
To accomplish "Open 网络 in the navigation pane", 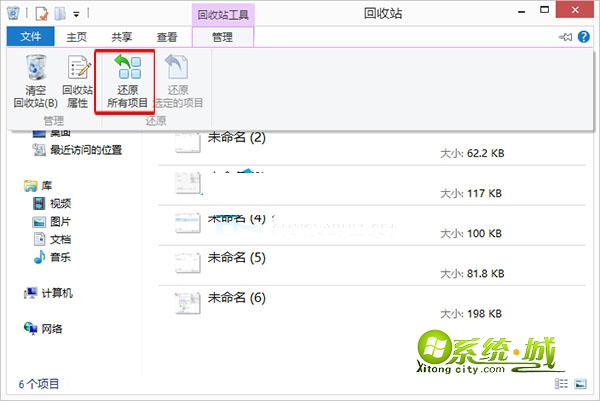I will 50,328.
